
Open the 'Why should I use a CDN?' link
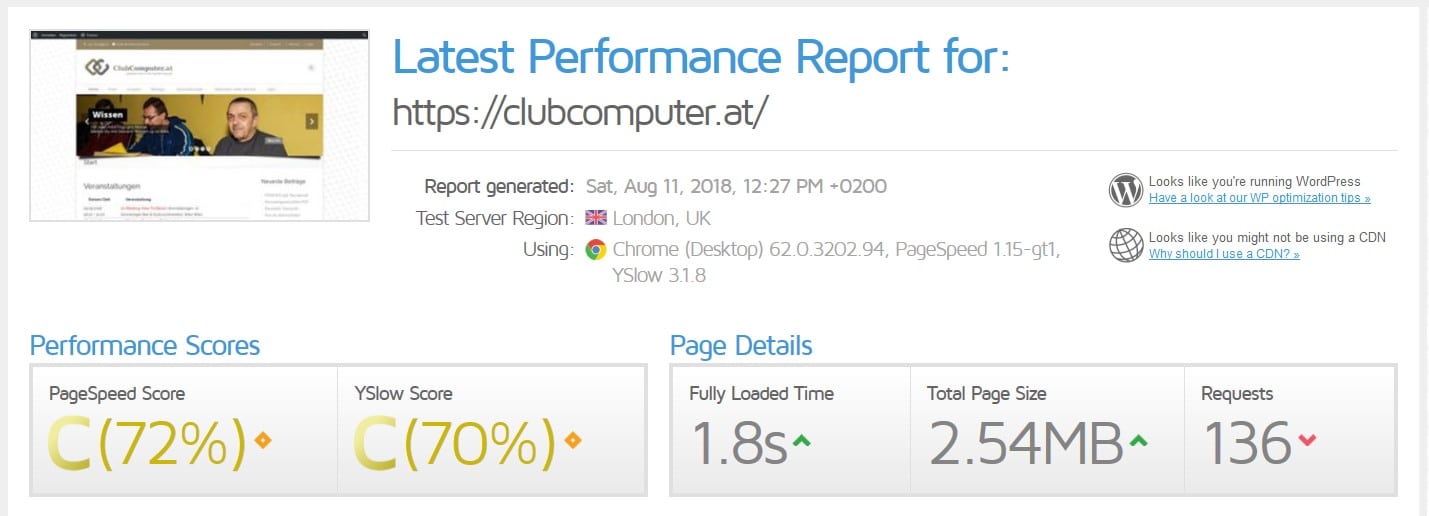(1224, 254)
